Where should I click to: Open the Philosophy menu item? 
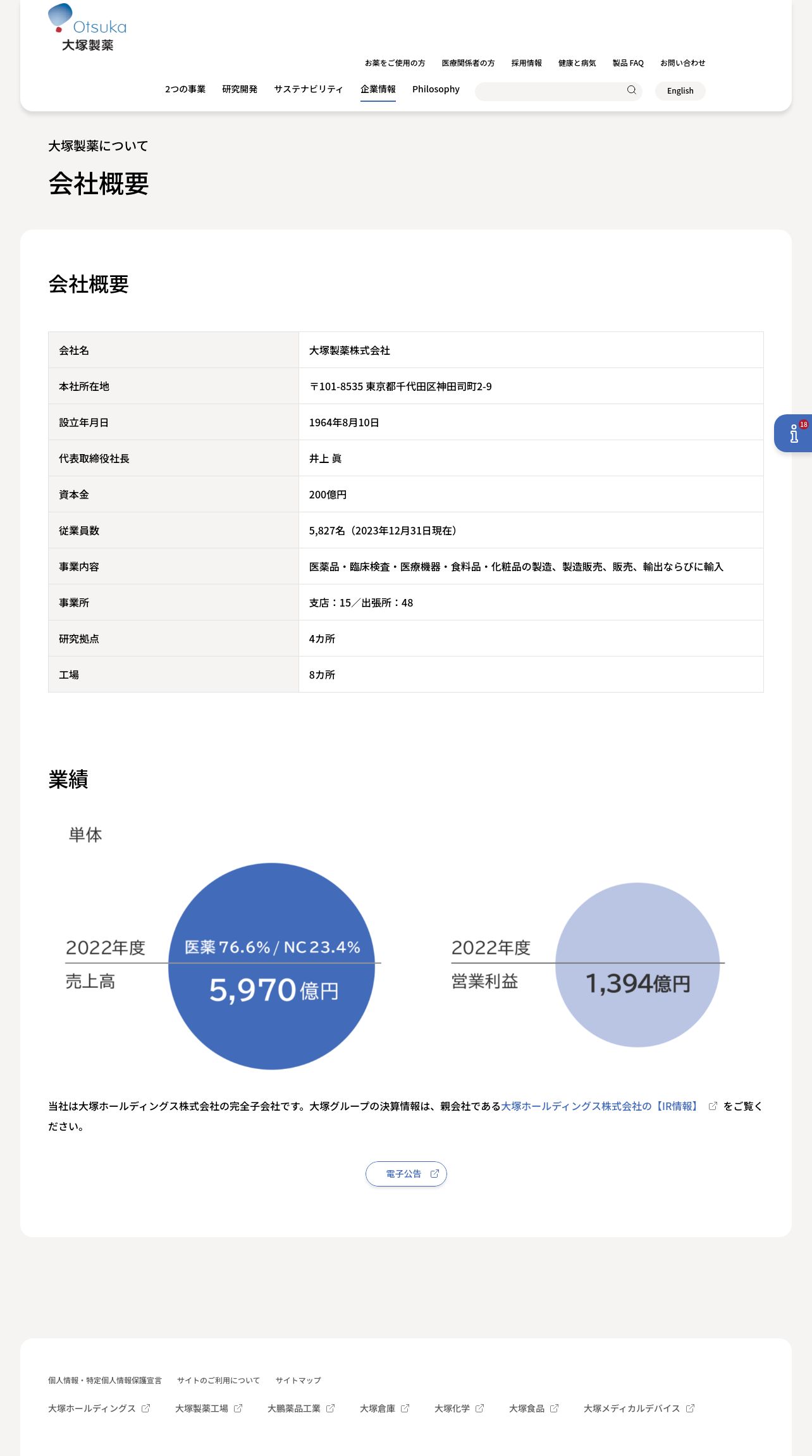436,89
